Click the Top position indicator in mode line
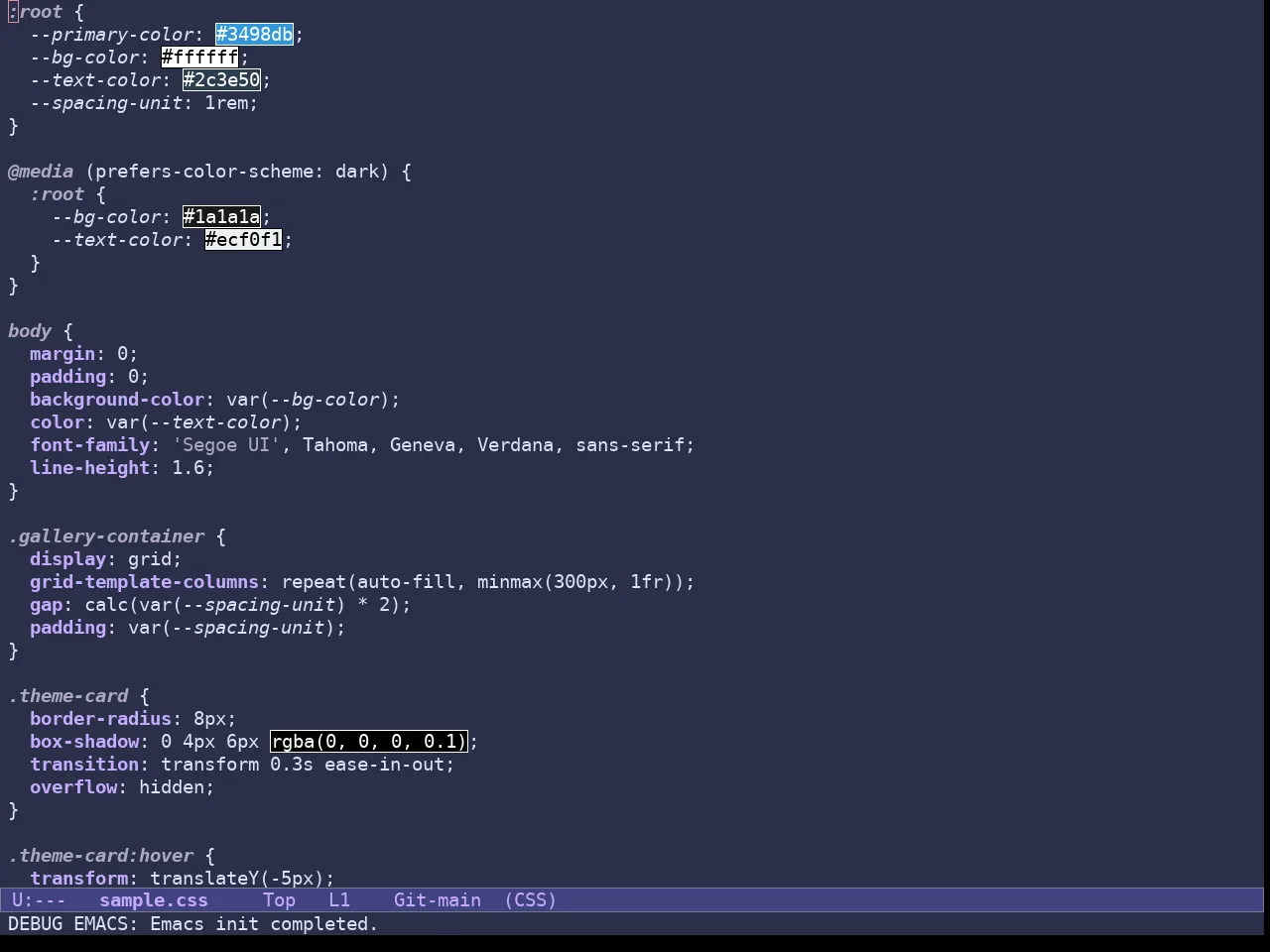The height and width of the screenshot is (952, 1270). tap(279, 900)
